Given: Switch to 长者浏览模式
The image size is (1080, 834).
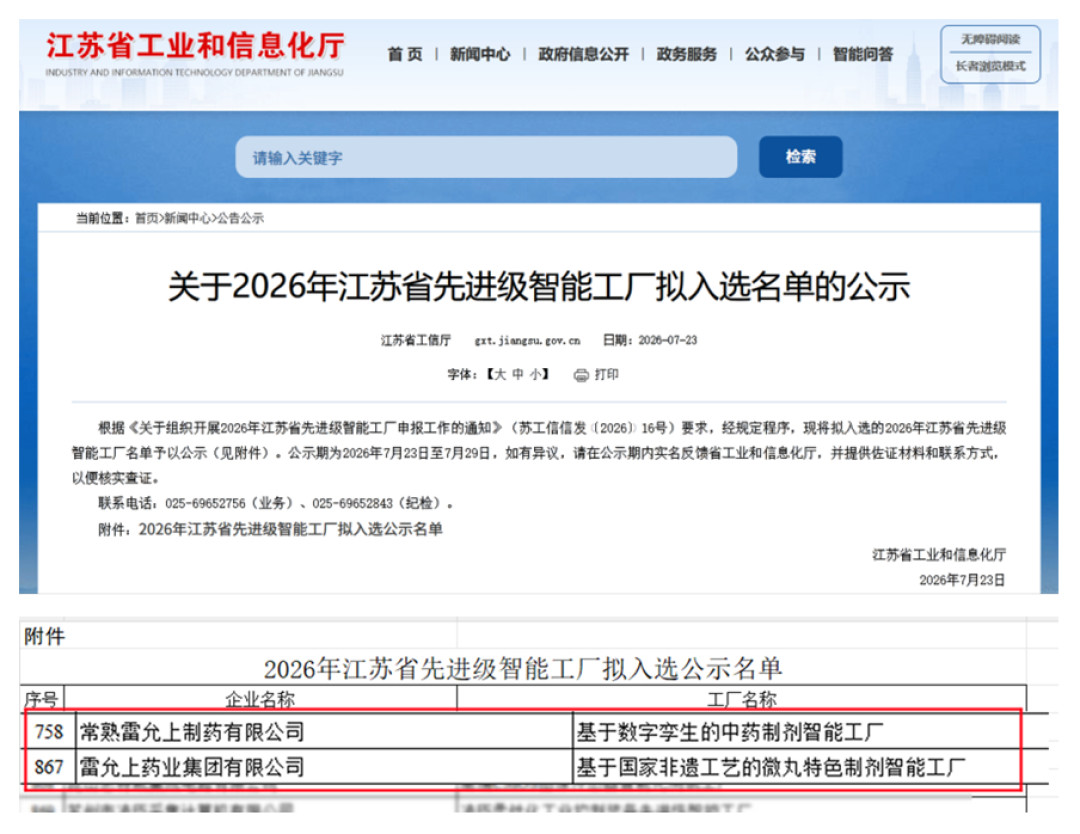Looking at the screenshot, I should pos(990,66).
